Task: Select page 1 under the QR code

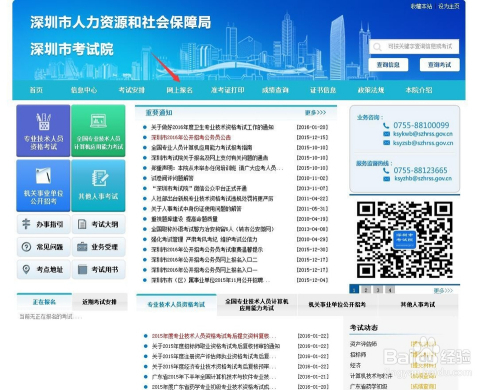Action: [x=354, y=290]
